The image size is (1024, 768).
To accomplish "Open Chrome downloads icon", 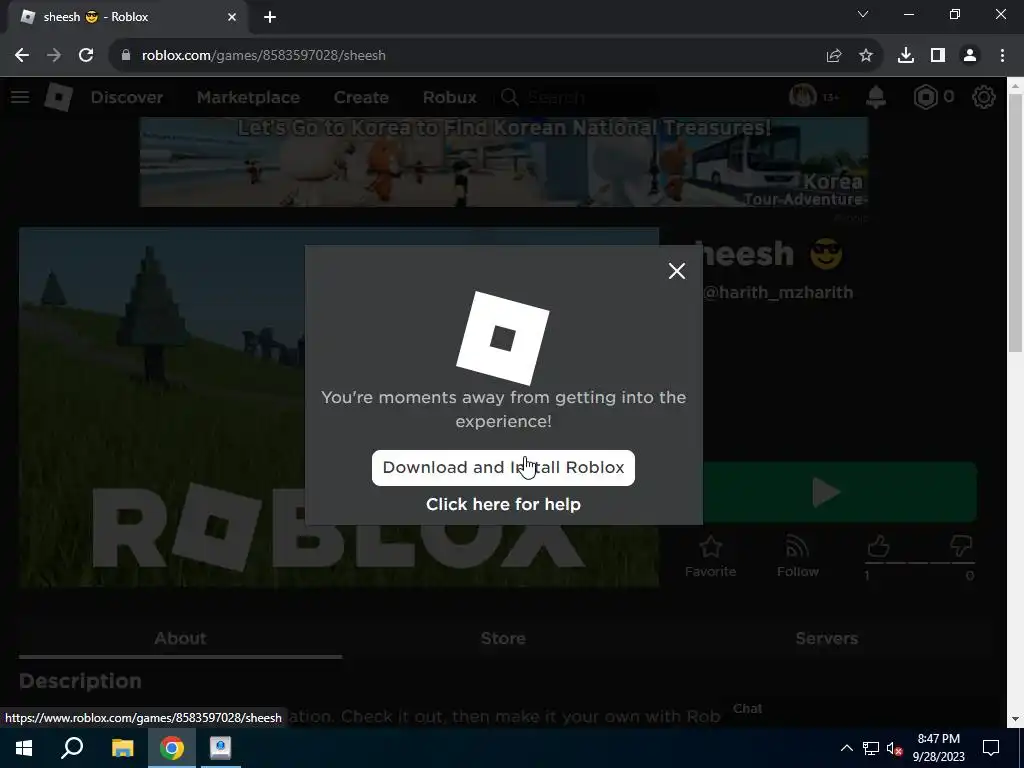I will 906,56.
